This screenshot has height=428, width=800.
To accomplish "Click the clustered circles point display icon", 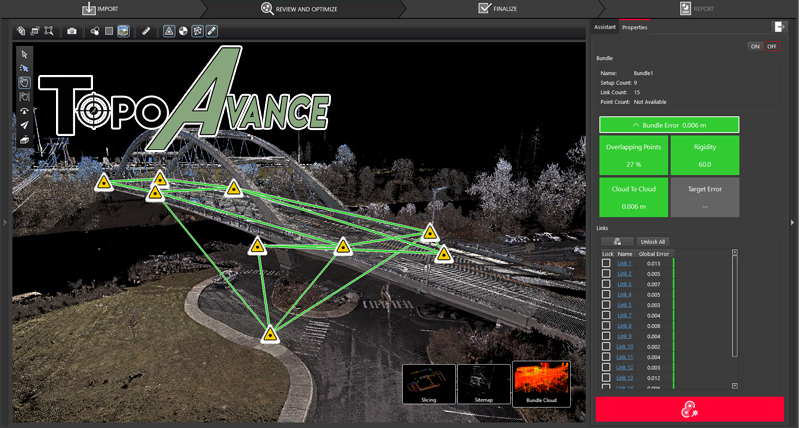I will 95,31.
